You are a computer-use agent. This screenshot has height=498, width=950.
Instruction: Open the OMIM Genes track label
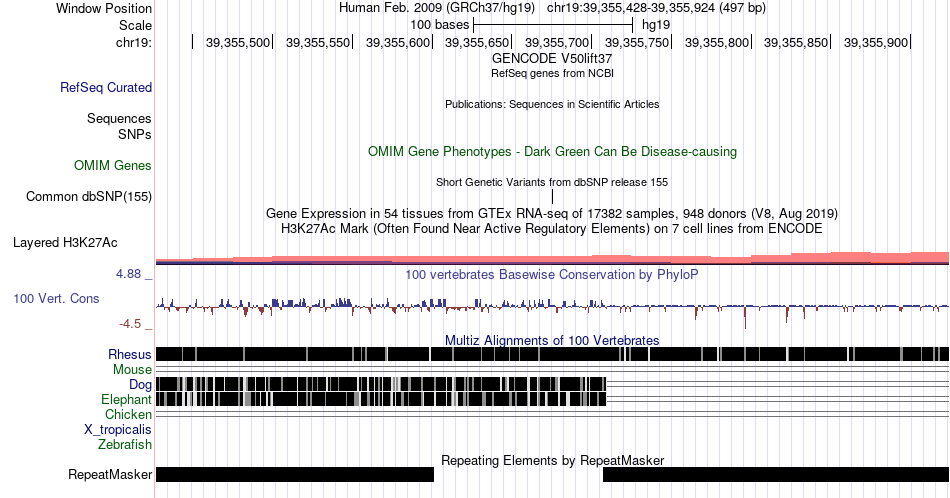[x=113, y=165]
